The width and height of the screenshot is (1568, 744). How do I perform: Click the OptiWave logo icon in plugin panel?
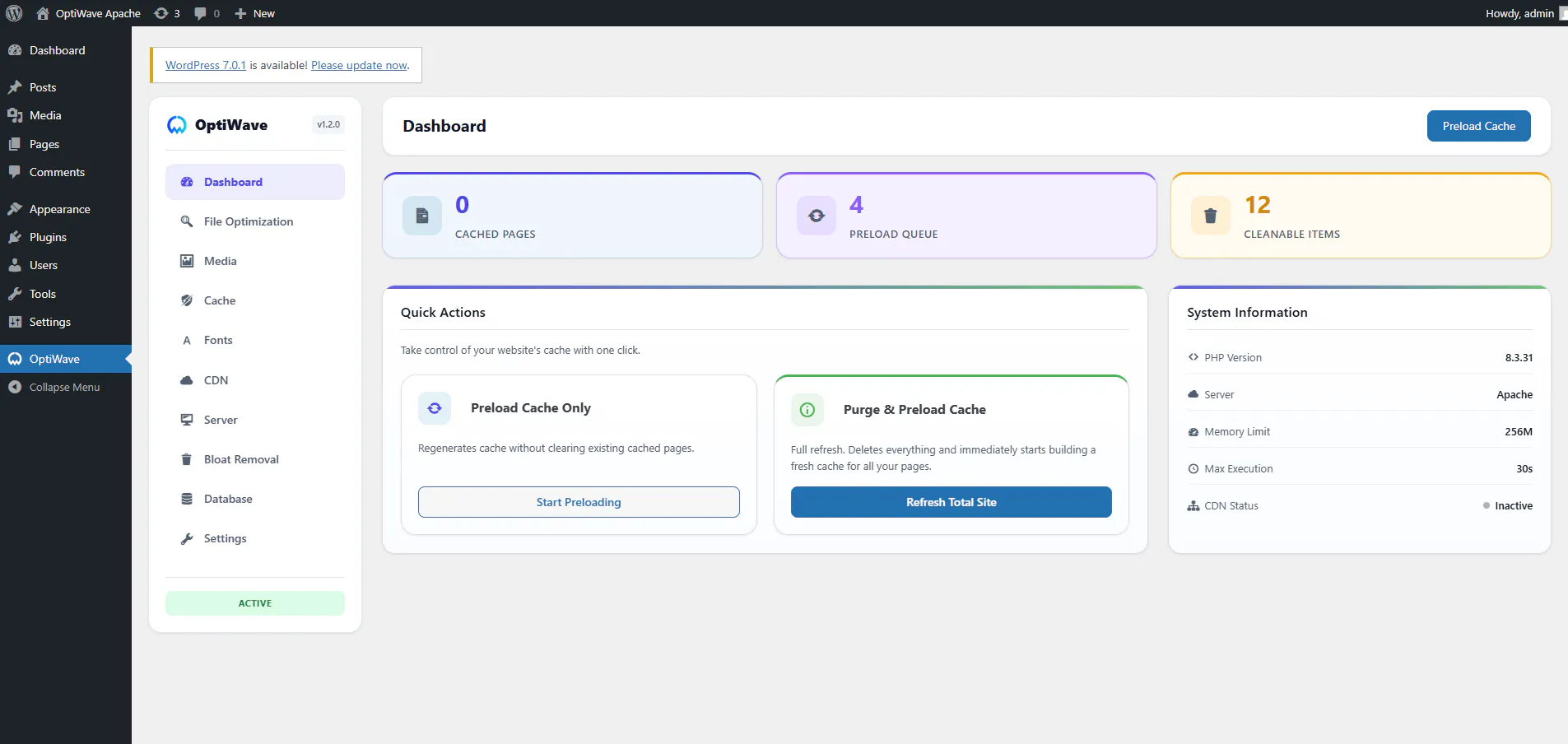point(177,125)
